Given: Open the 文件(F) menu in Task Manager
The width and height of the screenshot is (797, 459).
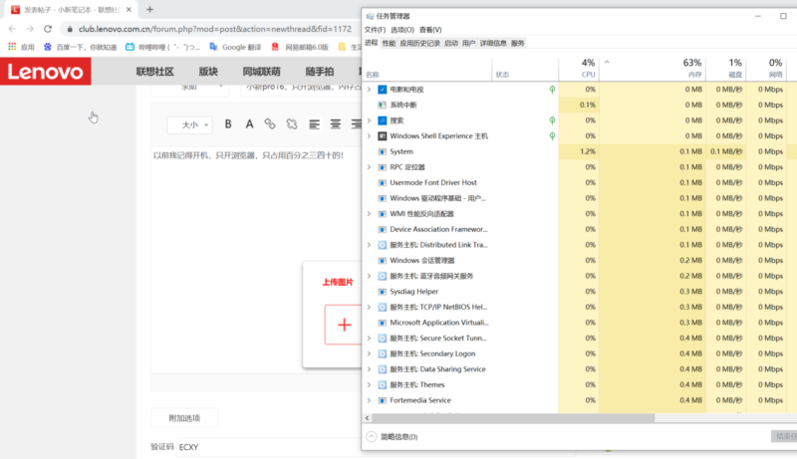Looking at the screenshot, I should pos(374,30).
